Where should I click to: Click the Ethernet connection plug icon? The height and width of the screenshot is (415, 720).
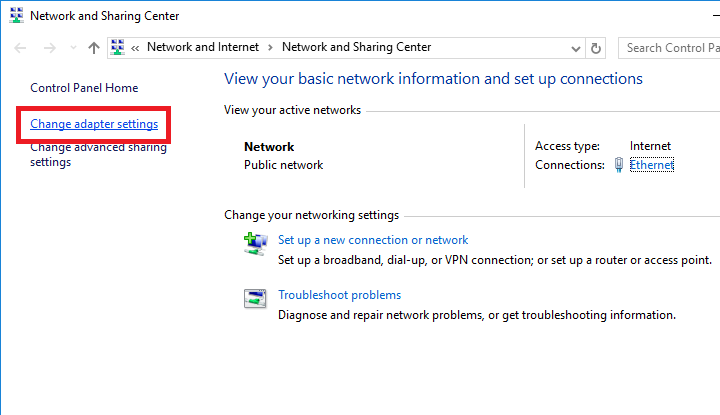[619, 165]
